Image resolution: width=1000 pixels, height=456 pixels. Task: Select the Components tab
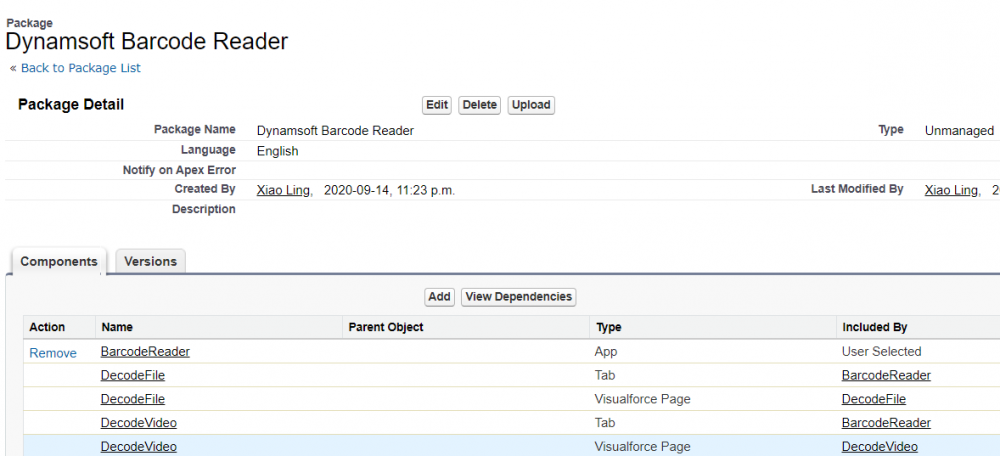click(x=59, y=261)
